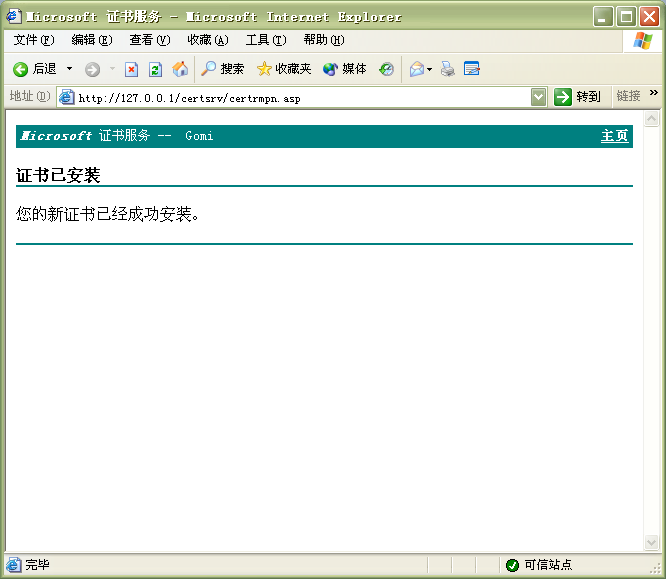
Task: Open the Media (媒体) button
Action: coord(344,69)
